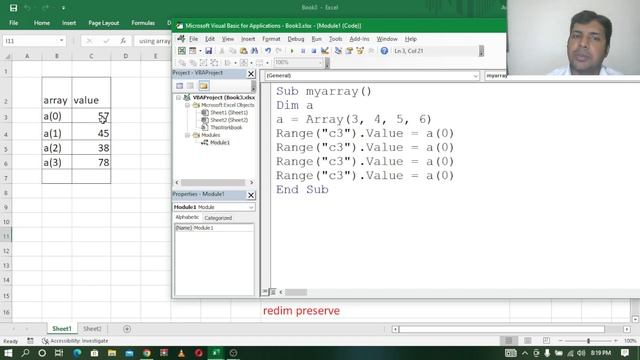Open the Insert UserForm dropdown arrow
The image size is (640, 360).
[200, 51]
